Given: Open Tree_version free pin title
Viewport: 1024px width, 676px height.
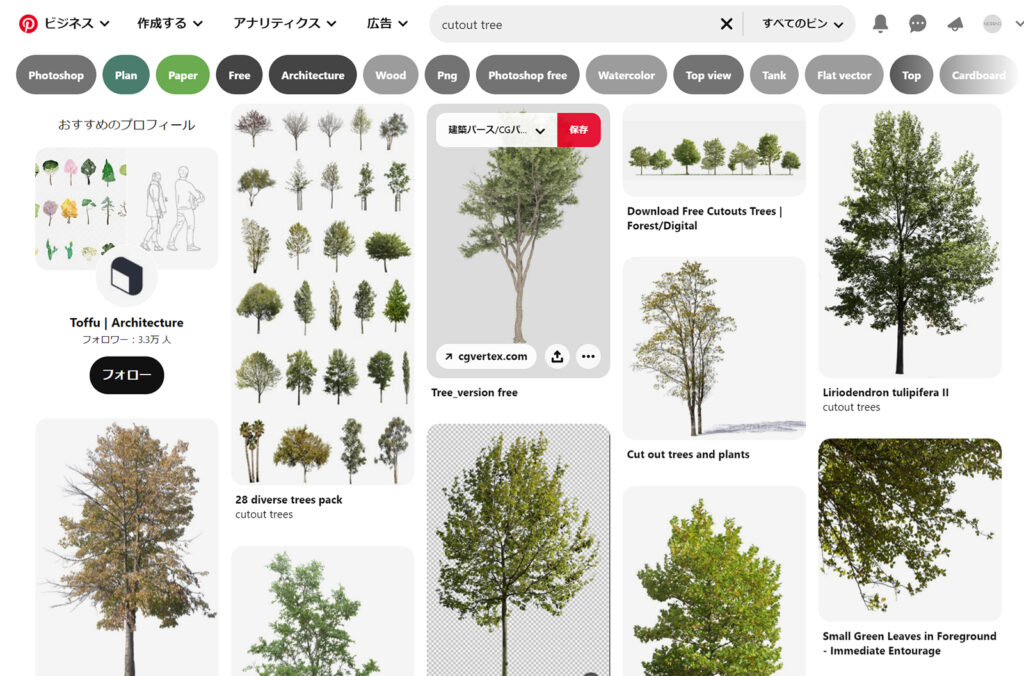Looking at the screenshot, I should tap(475, 393).
